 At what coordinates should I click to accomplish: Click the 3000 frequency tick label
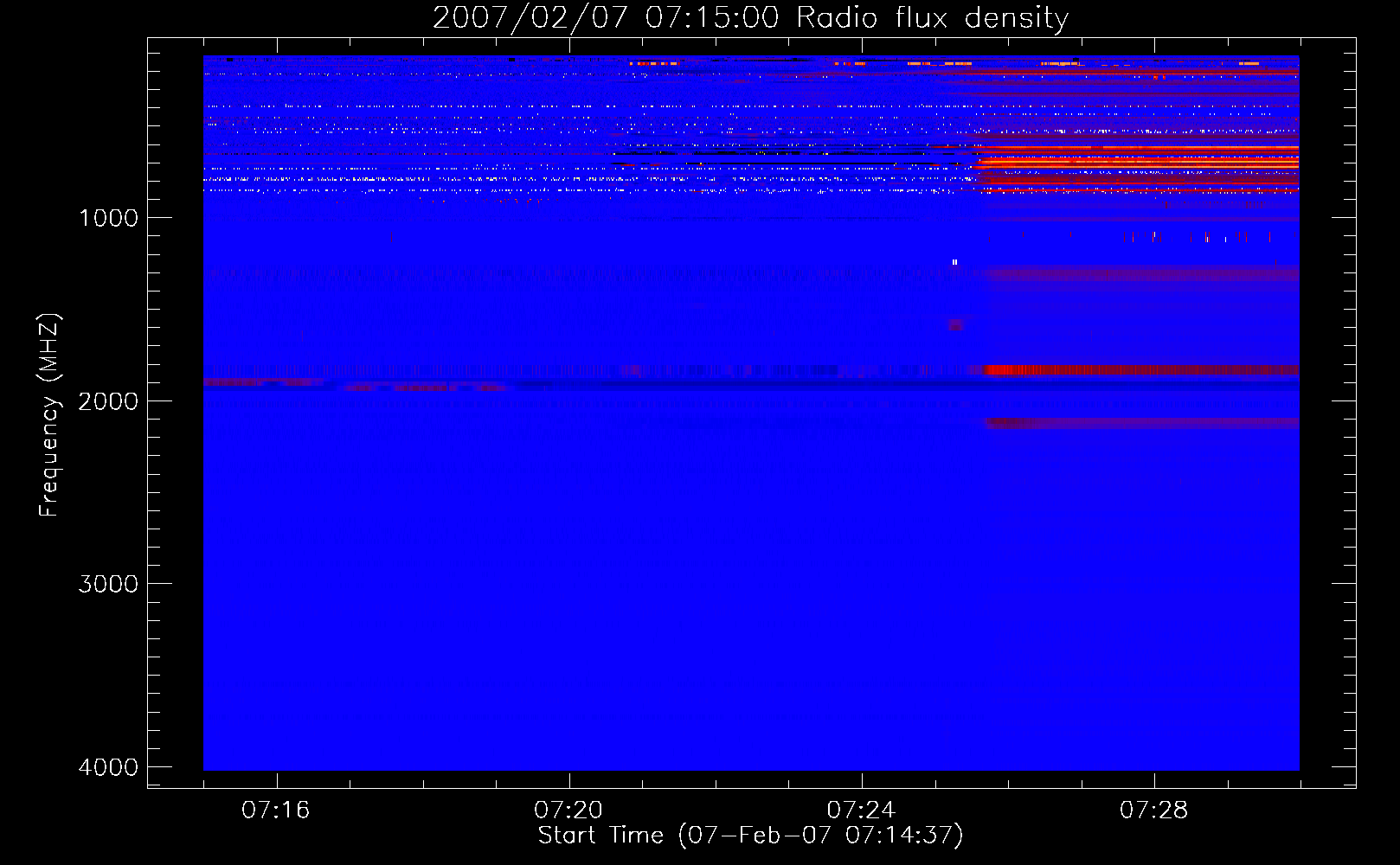[x=108, y=584]
